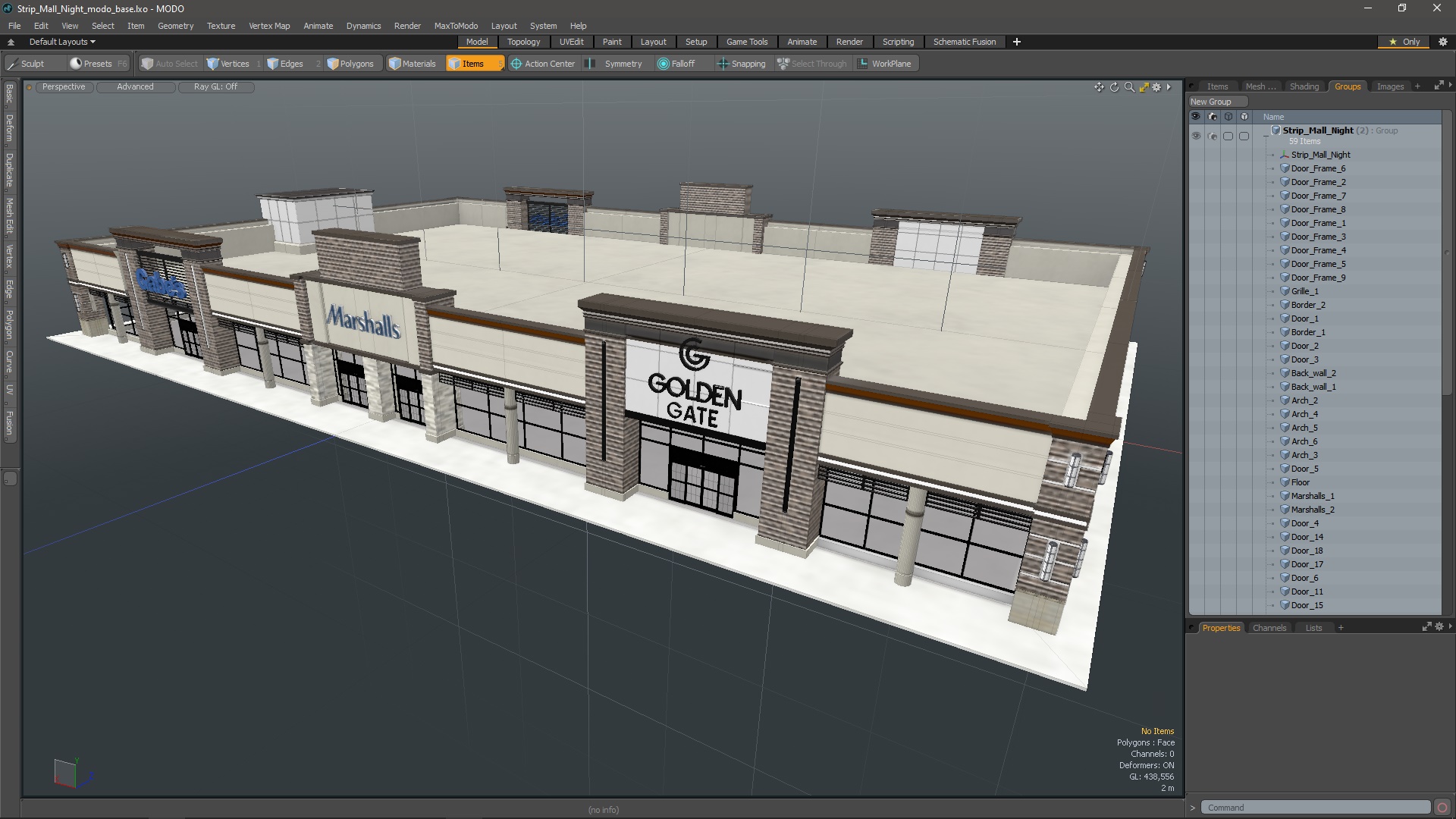1456x819 pixels.
Task: Add a new tab beside Lists
Action: [1341, 628]
